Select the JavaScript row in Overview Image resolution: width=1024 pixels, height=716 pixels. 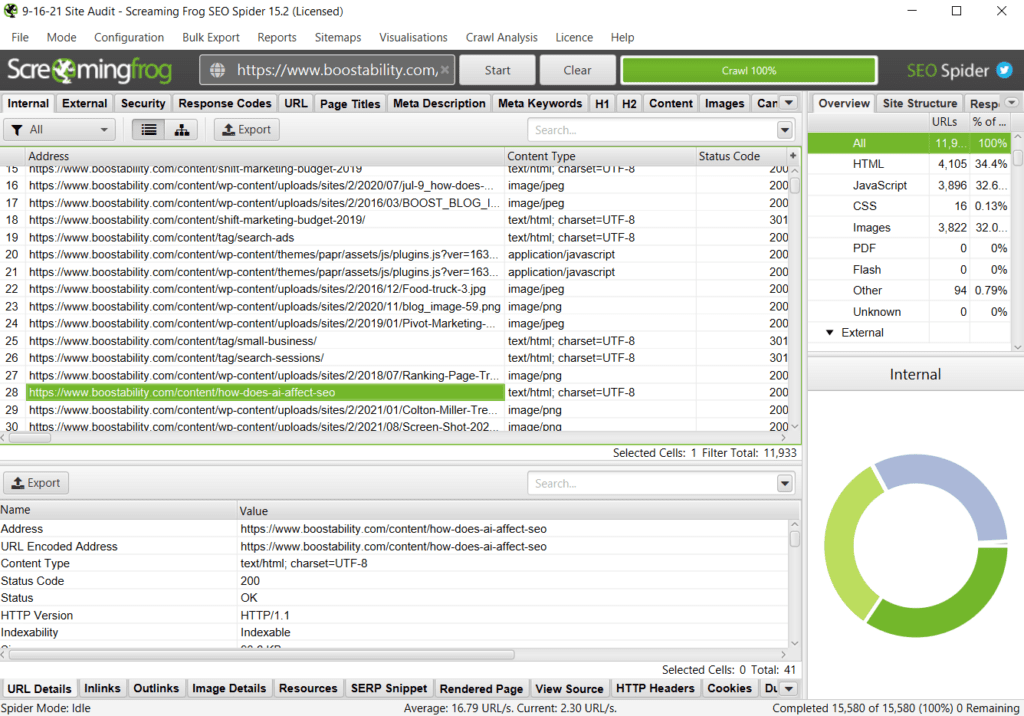[909, 186]
